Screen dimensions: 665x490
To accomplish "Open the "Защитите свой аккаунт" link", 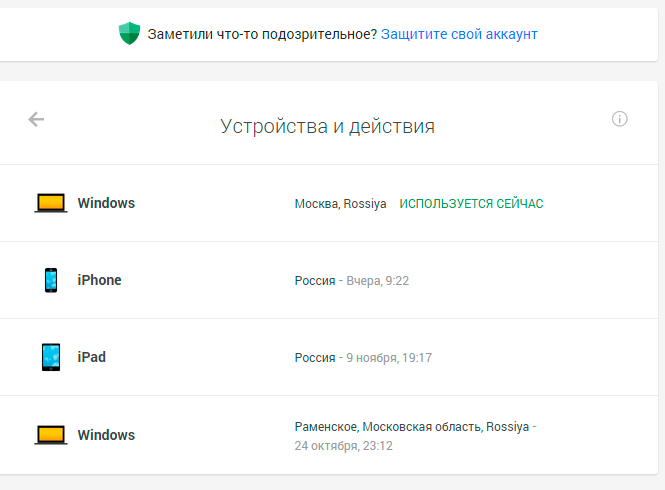I will point(459,34).
